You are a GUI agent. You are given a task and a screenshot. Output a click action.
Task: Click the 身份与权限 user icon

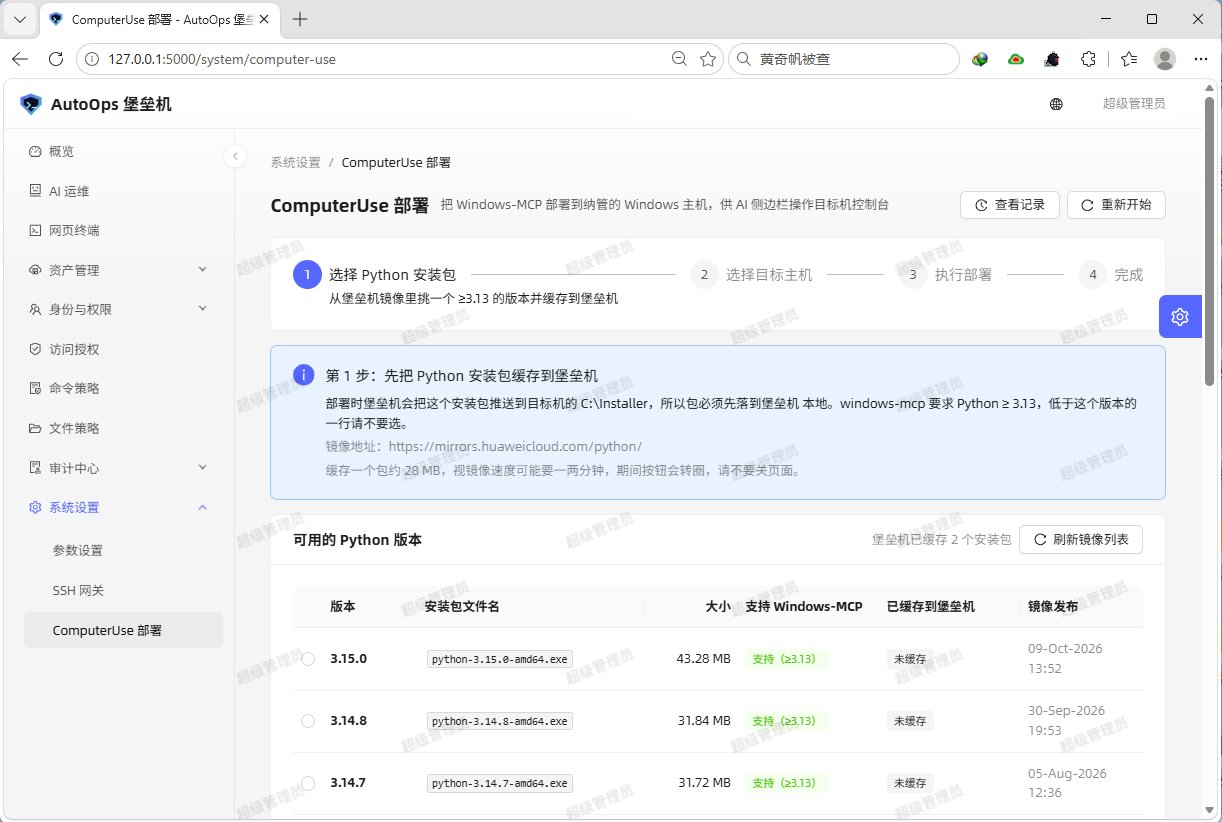[35, 309]
